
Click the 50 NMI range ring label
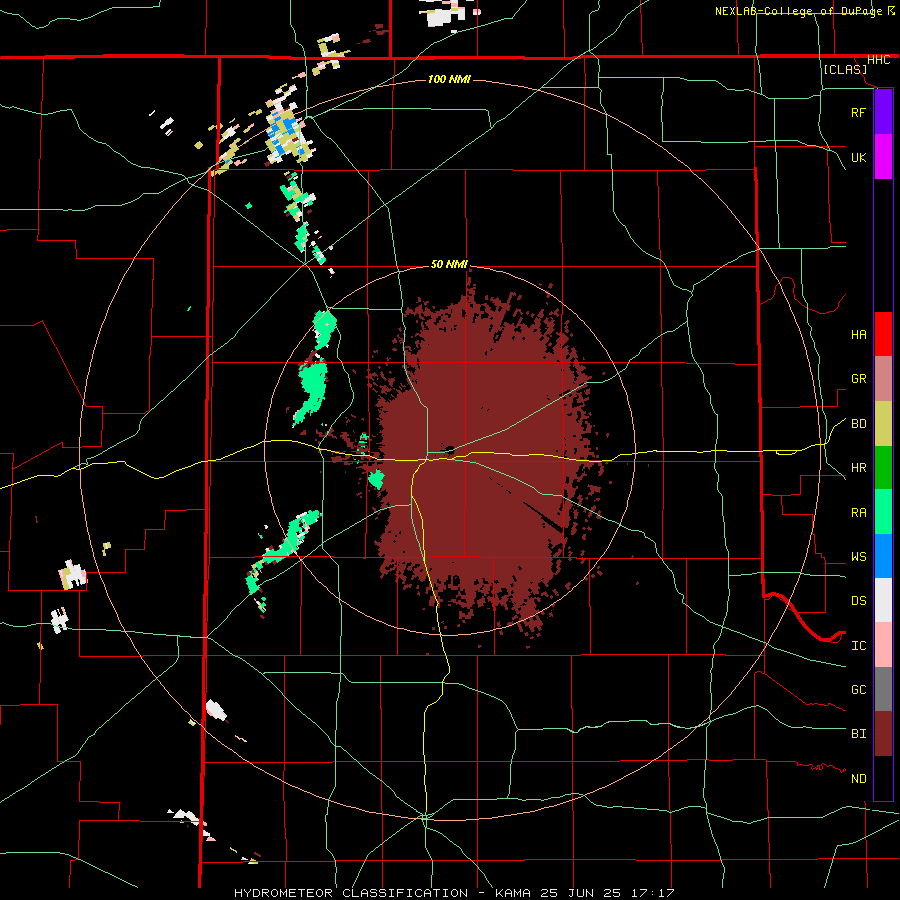449,265
